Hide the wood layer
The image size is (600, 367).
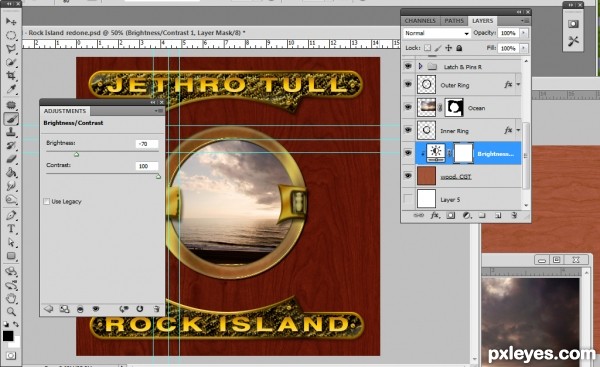tap(408, 176)
